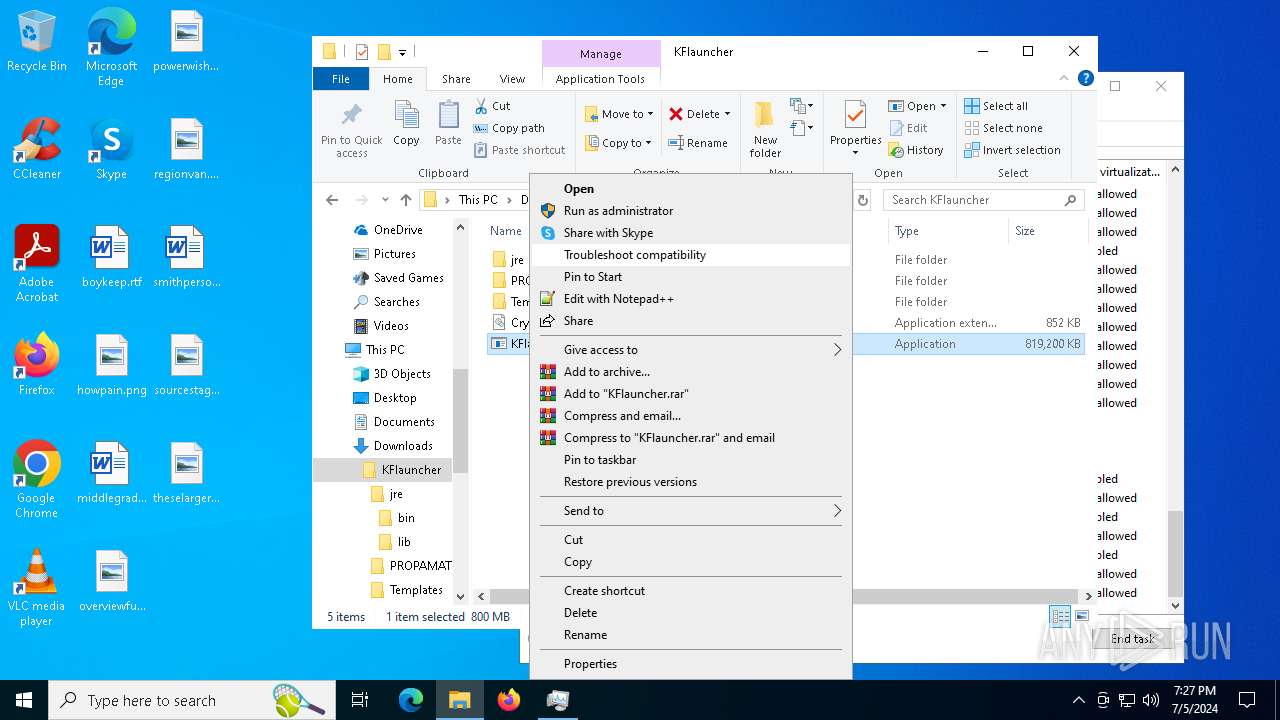The image size is (1280, 720).
Task: Select CCleaner desktop icon
Action: click(x=37, y=149)
